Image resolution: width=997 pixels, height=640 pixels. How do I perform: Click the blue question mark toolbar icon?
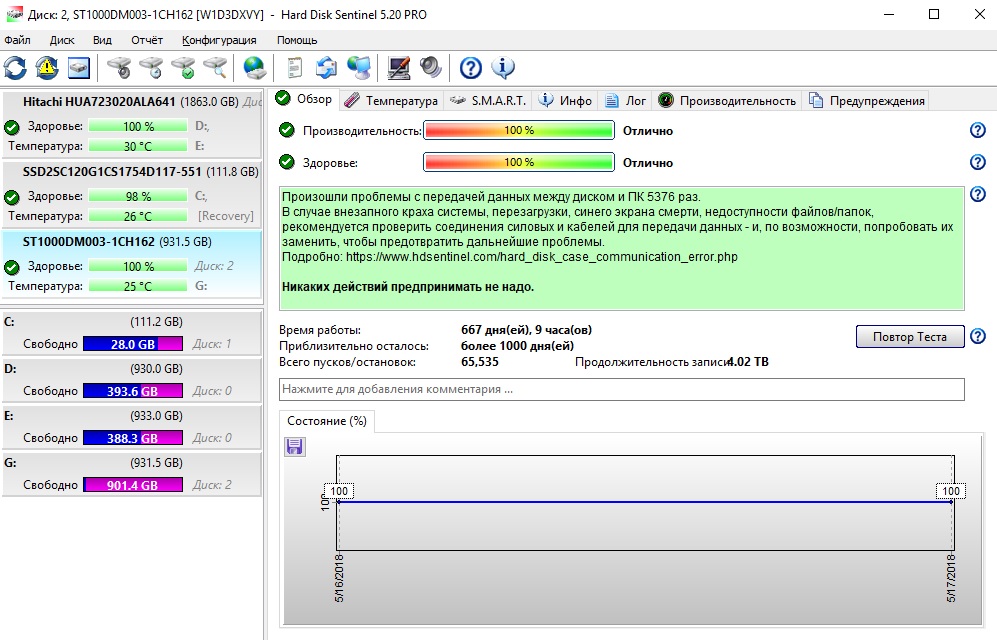pos(471,68)
